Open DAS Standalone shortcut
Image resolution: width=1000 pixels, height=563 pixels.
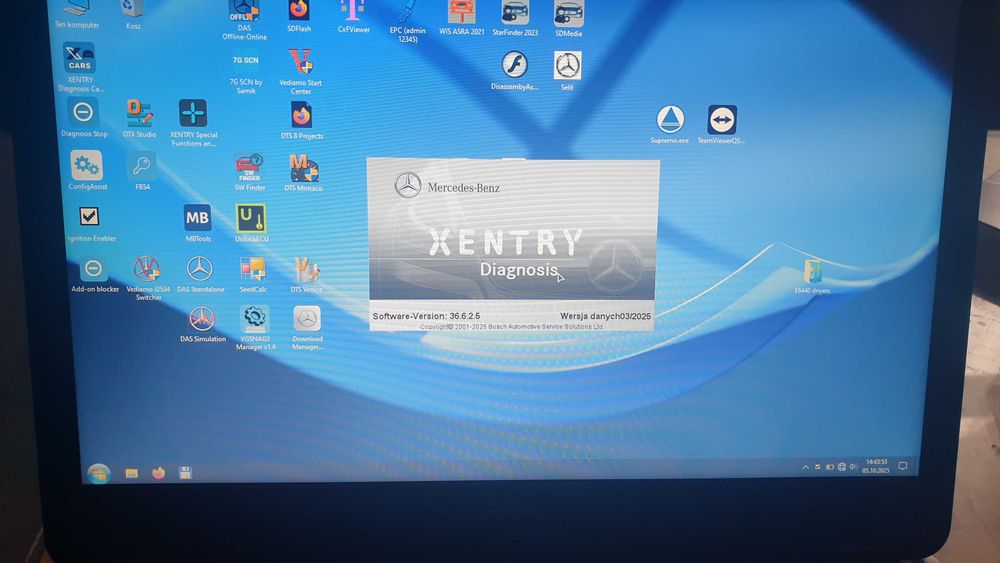coord(200,272)
